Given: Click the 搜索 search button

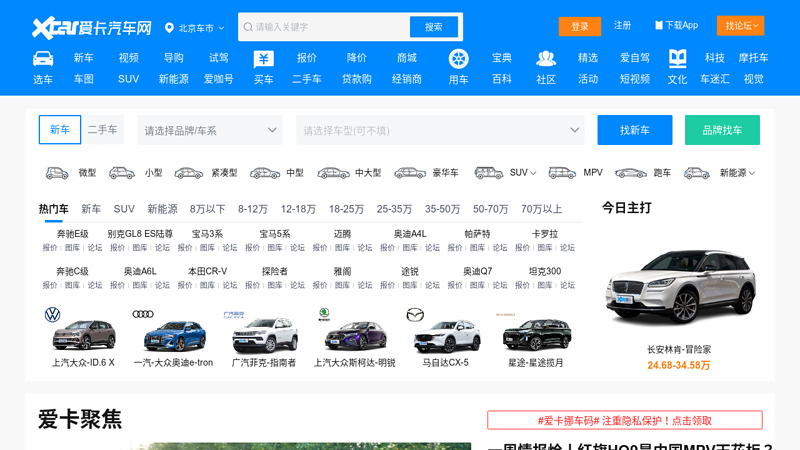Looking at the screenshot, I should click(x=434, y=27).
